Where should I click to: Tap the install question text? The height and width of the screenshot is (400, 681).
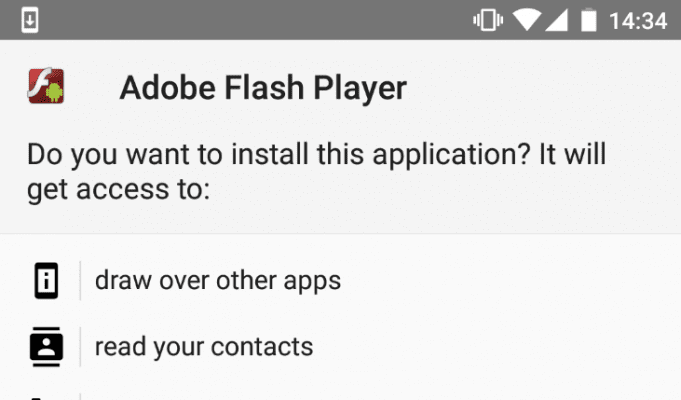pyautogui.click(x=316, y=172)
